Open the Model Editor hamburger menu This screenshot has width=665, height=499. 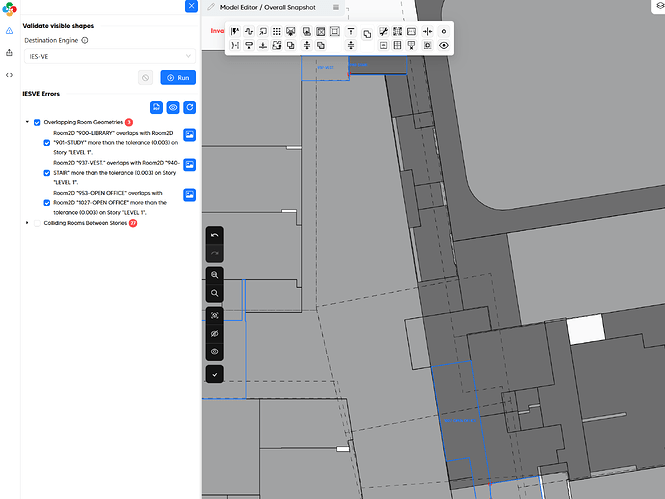click(336, 7)
